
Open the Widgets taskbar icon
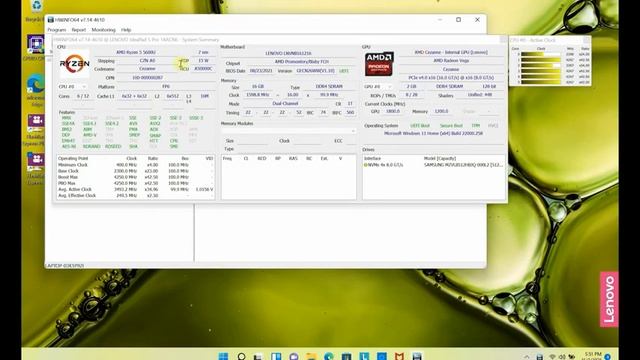click(276, 356)
